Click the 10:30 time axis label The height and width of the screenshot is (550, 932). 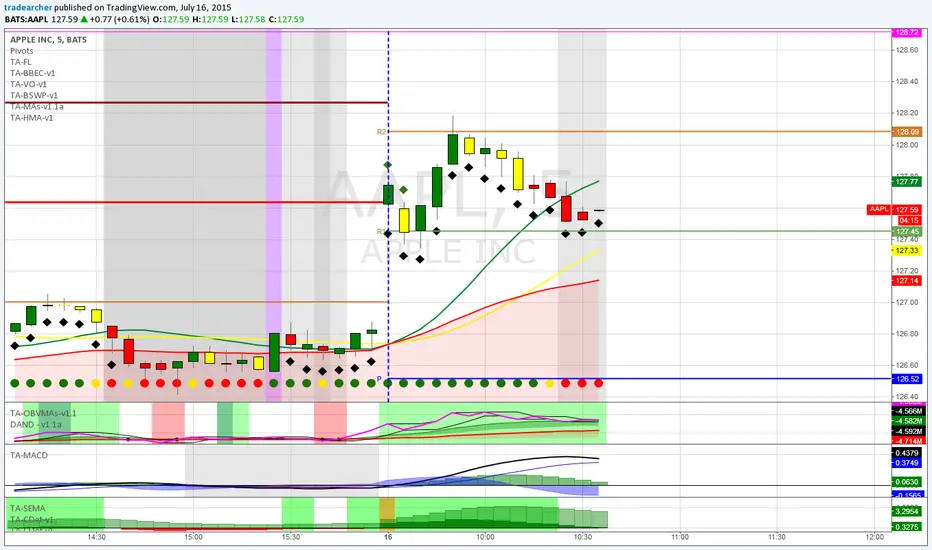(582, 537)
